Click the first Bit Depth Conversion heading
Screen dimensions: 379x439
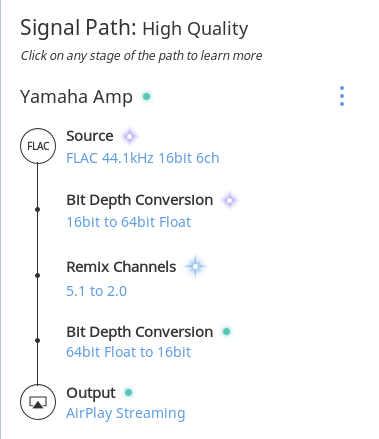tap(140, 200)
